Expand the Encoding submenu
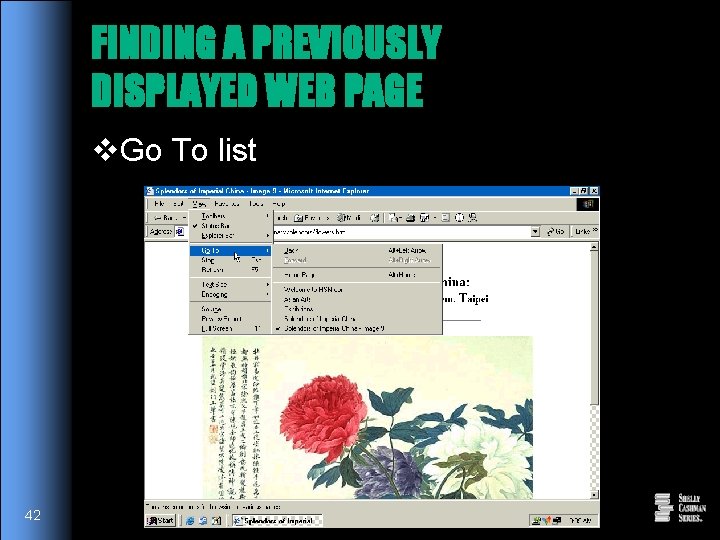Viewport: 720px width, 540px height. 231,295
